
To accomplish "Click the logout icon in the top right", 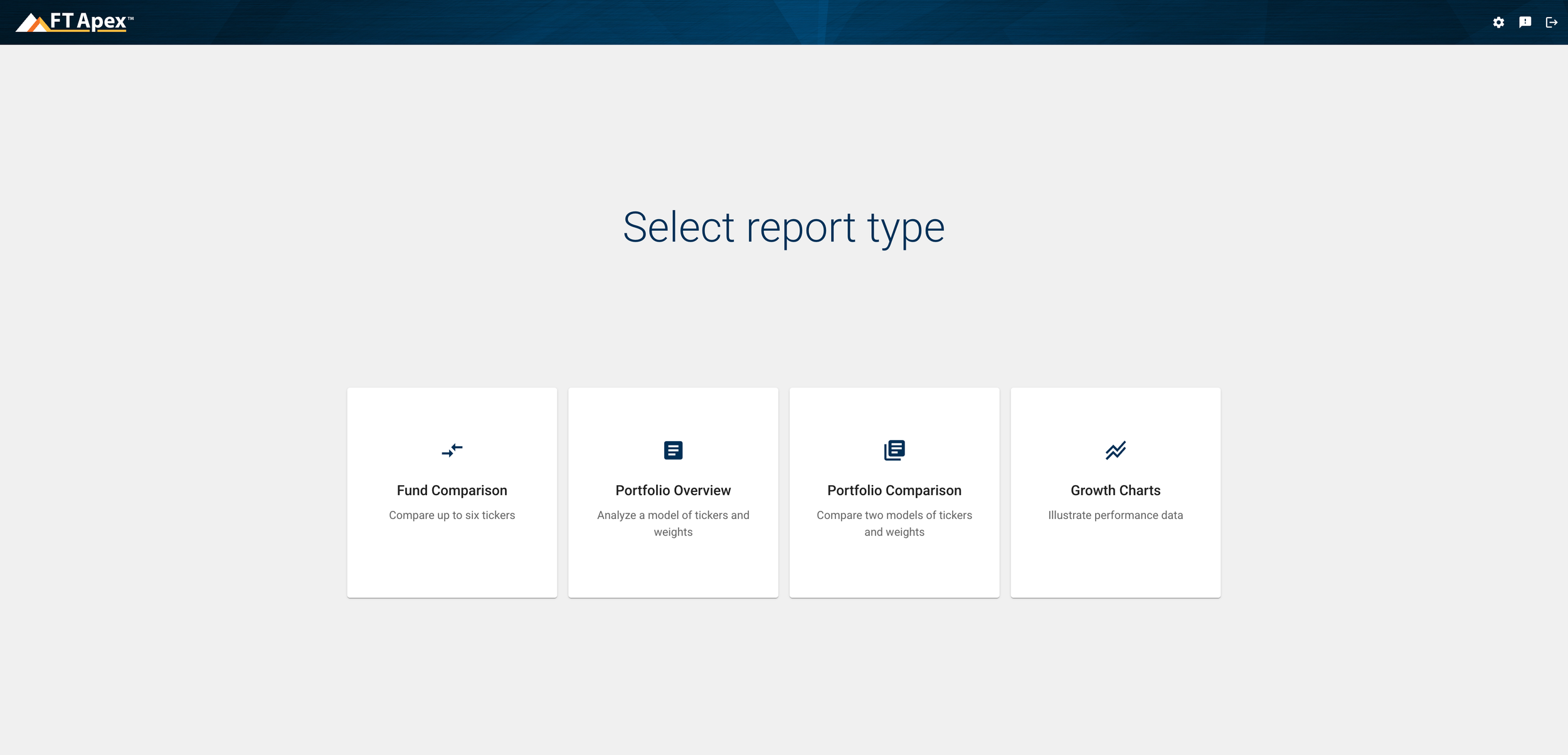I will [1552, 22].
